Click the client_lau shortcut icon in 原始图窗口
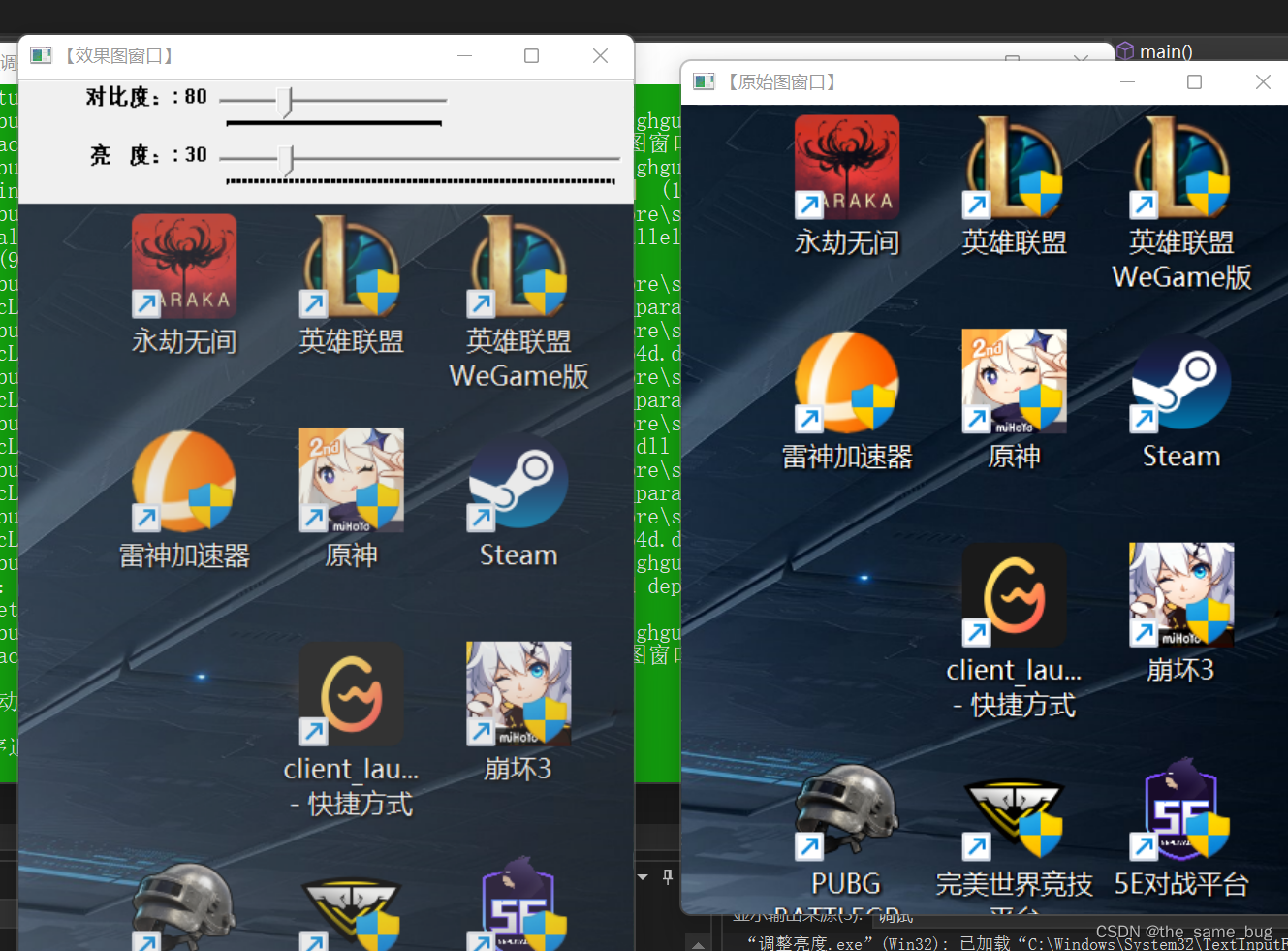1288x951 pixels. [1015, 595]
